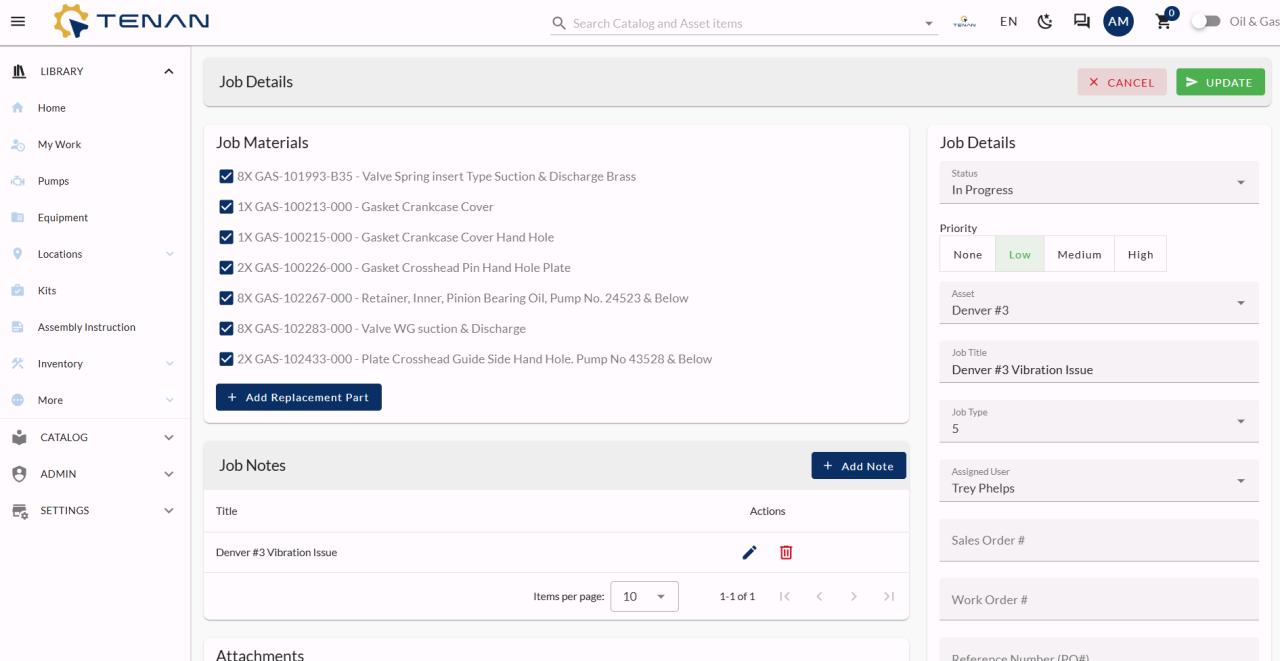This screenshot has height=661, width=1280.
Task: Open Pumps in the sidebar
Action: pyautogui.click(x=53, y=181)
